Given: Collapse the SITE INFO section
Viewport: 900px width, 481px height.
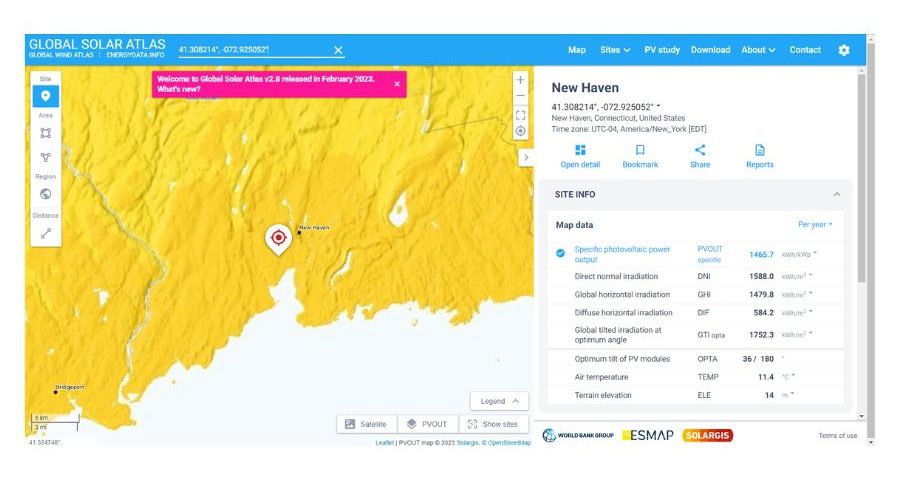Looking at the screenshot, I should click(x=836, y=194).
